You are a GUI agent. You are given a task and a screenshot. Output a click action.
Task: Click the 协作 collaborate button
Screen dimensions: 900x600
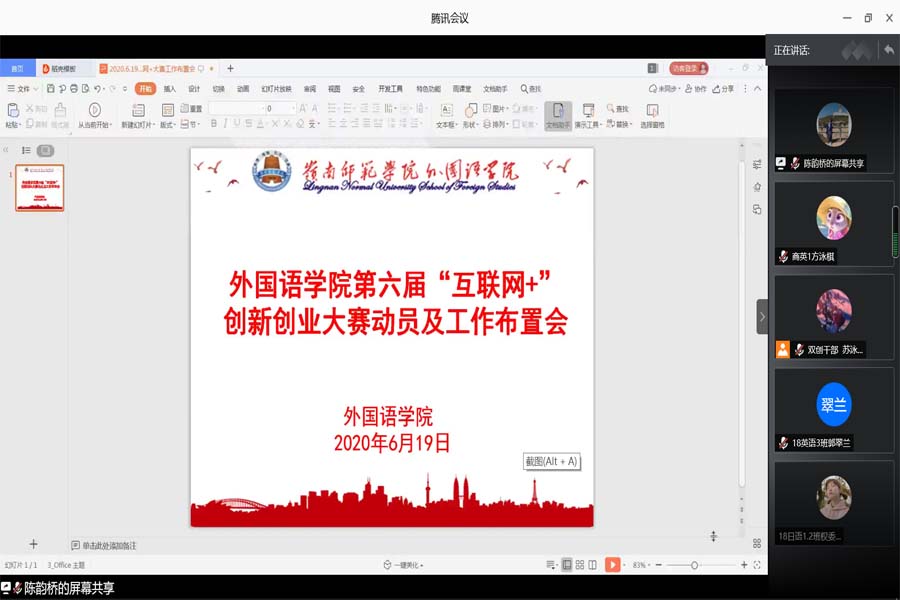coord(695,89)
